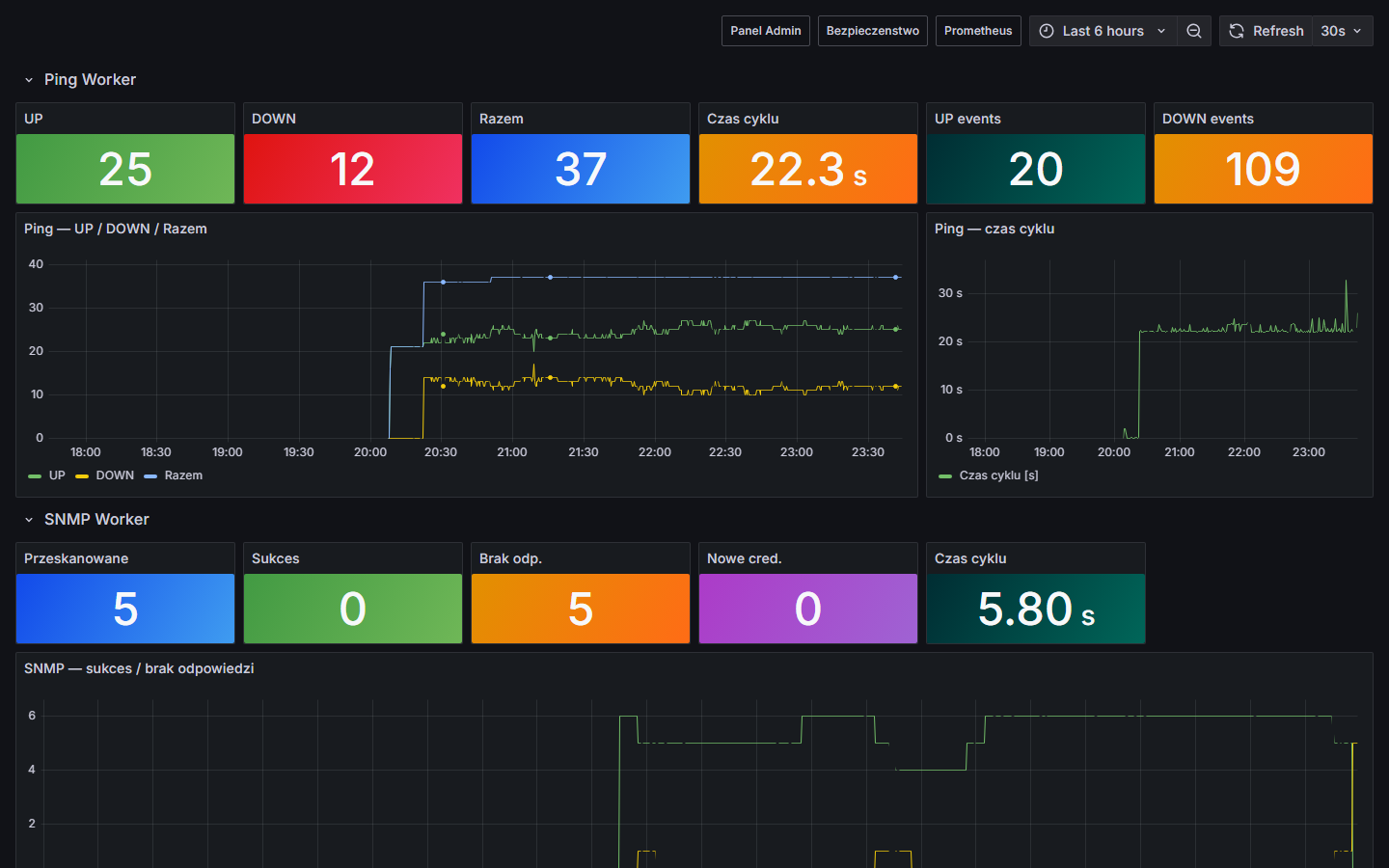Toggle Czas cyklu [s] legend series

(x=997, y=475)
